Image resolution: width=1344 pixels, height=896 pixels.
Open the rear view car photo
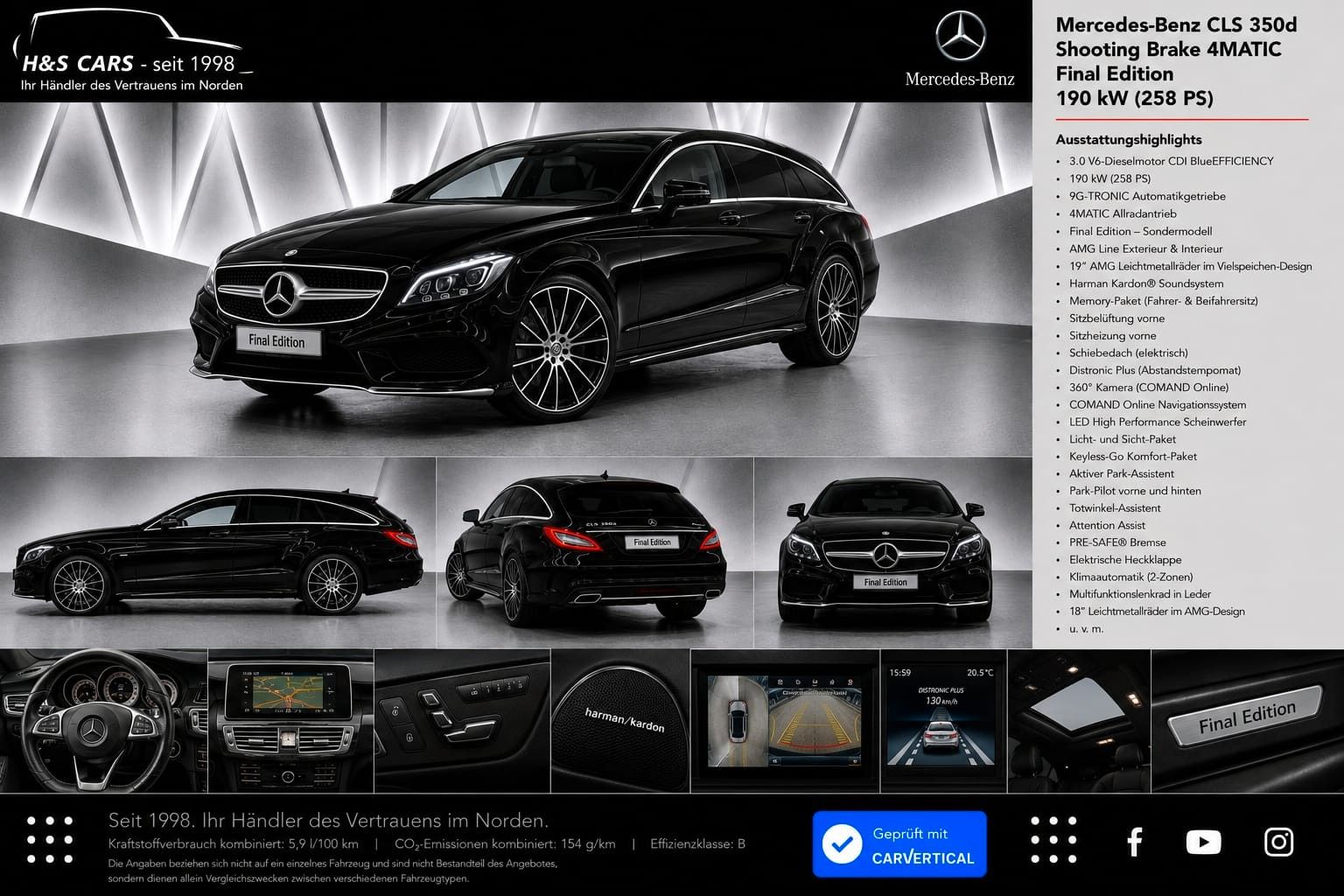coord(595,552)
